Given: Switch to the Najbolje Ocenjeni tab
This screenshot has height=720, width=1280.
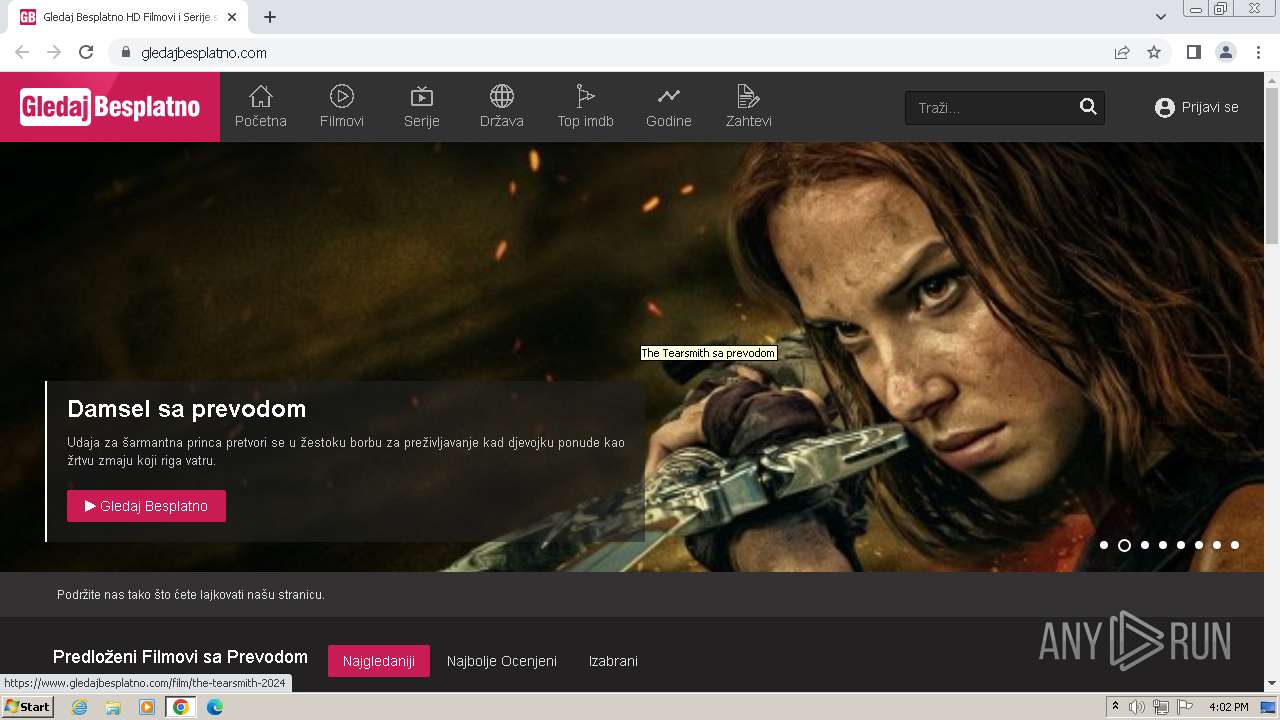Looking at the screenshot, I should click(502, 661).
